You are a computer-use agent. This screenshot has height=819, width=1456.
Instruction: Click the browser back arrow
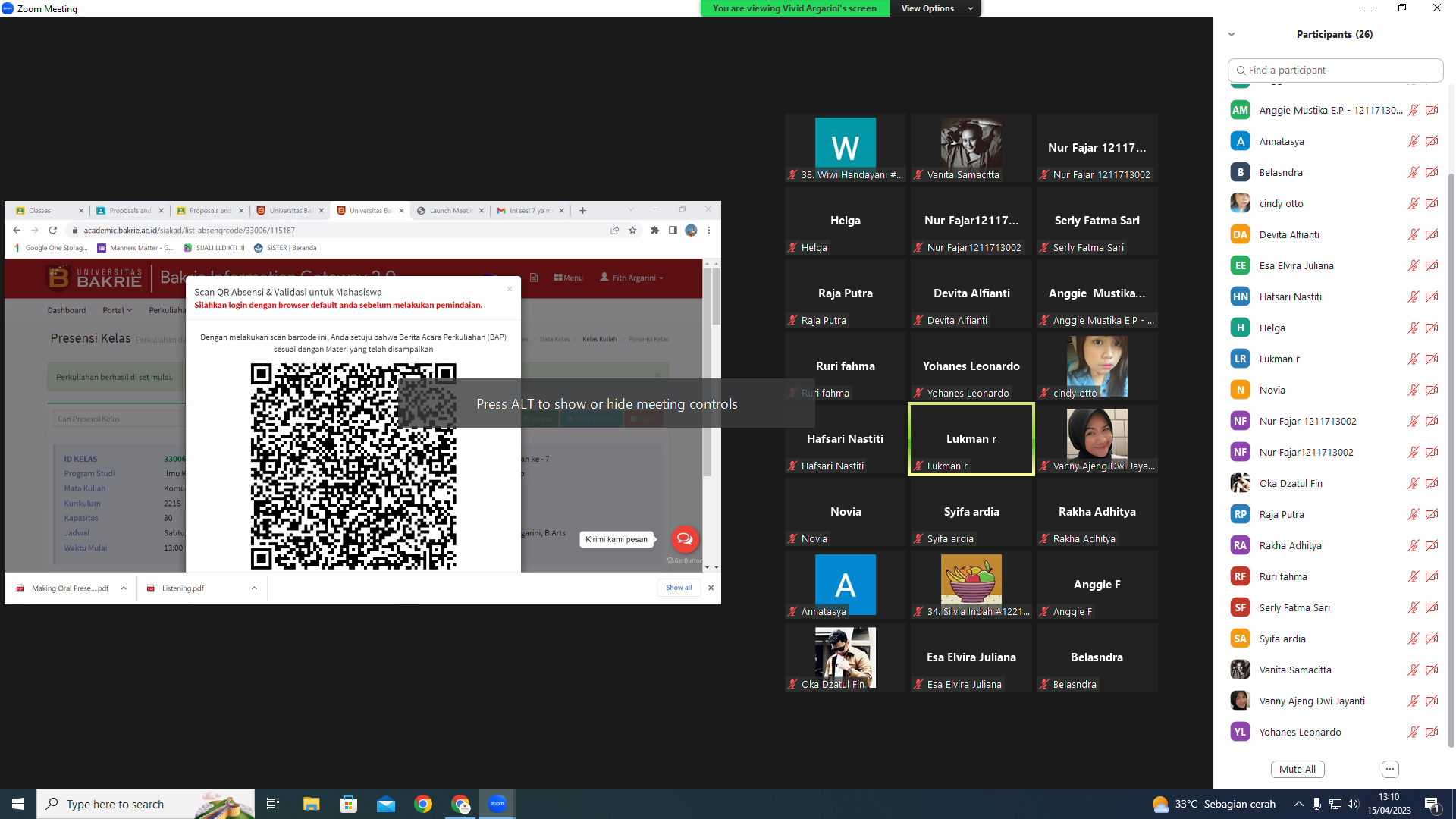17,231
